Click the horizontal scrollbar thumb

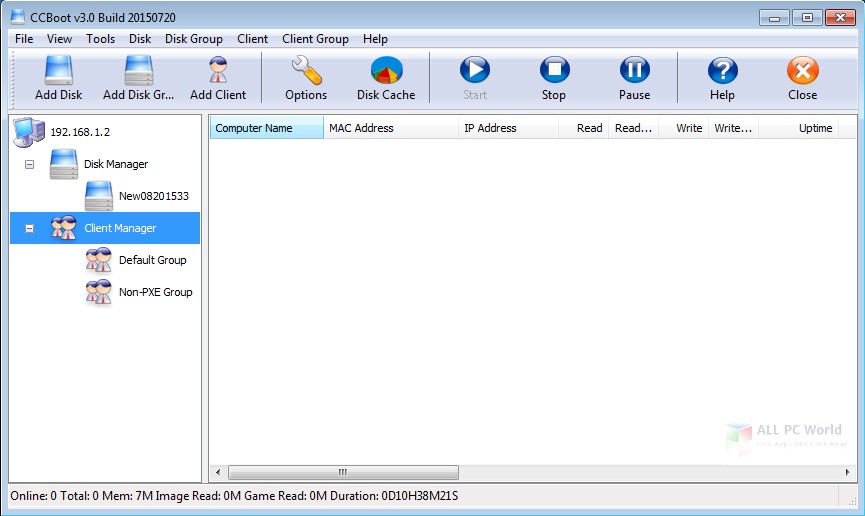(x=343, y=472)
